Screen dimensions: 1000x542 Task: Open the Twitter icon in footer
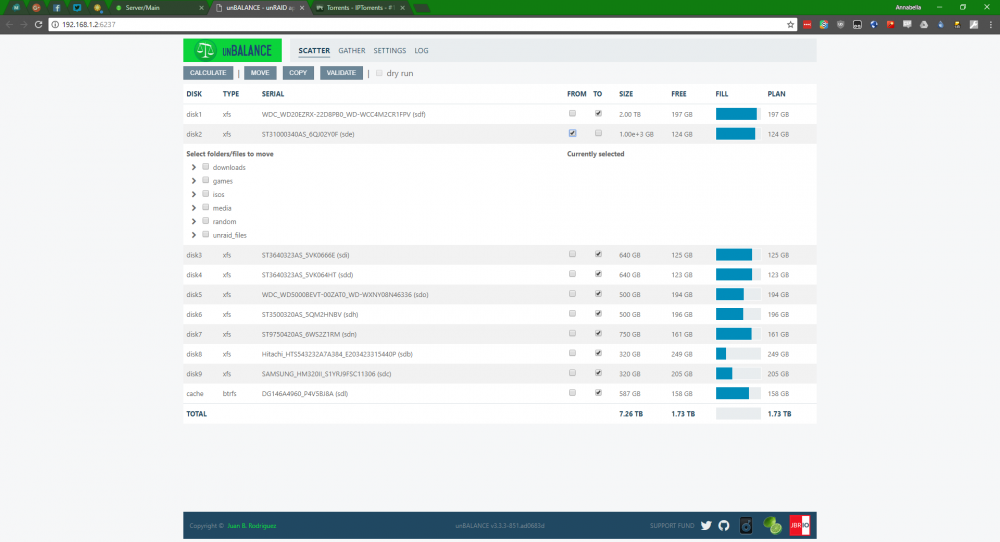click(x=706, y=525)
